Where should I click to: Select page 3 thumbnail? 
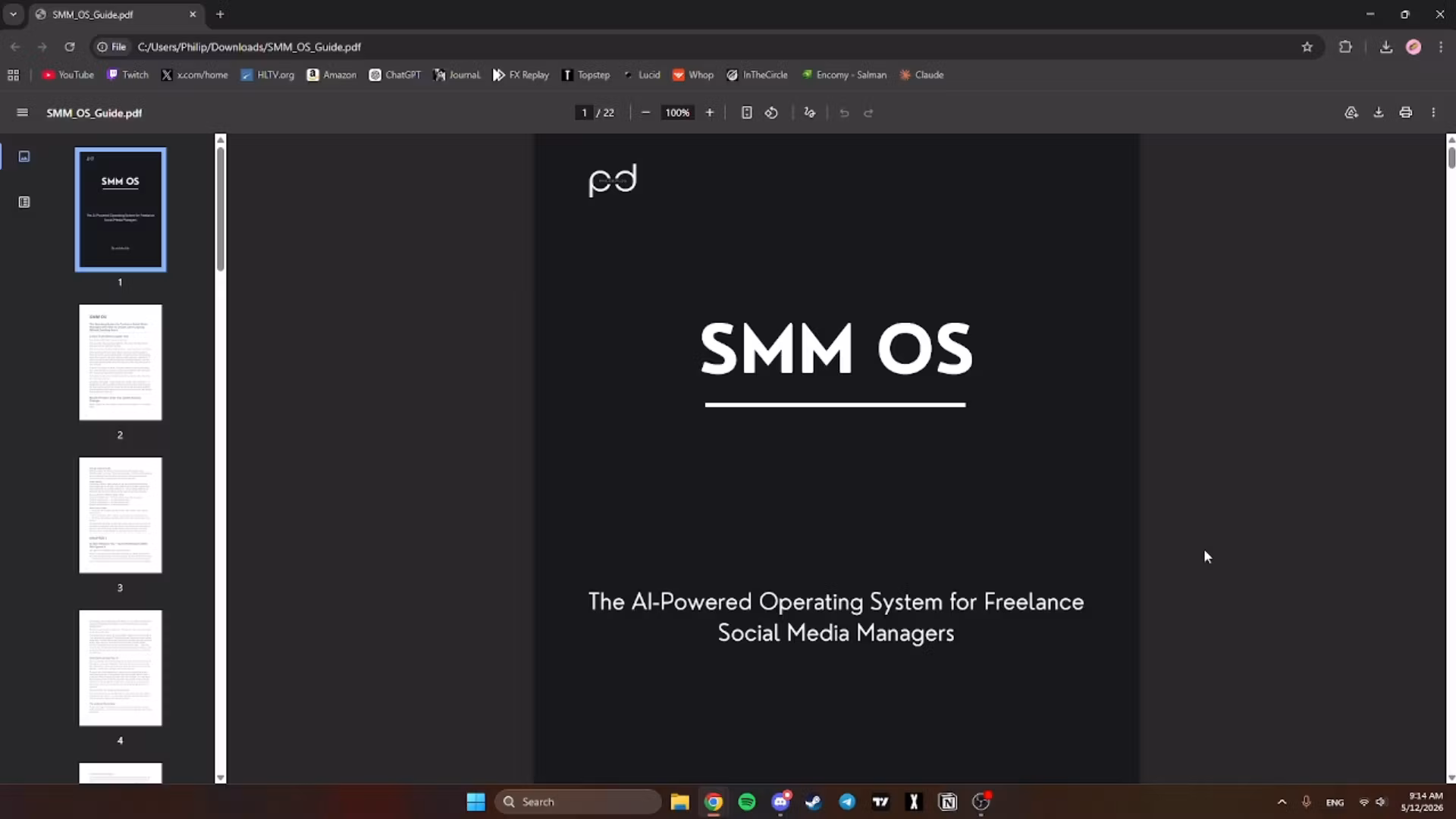click(x=121, y=515)
